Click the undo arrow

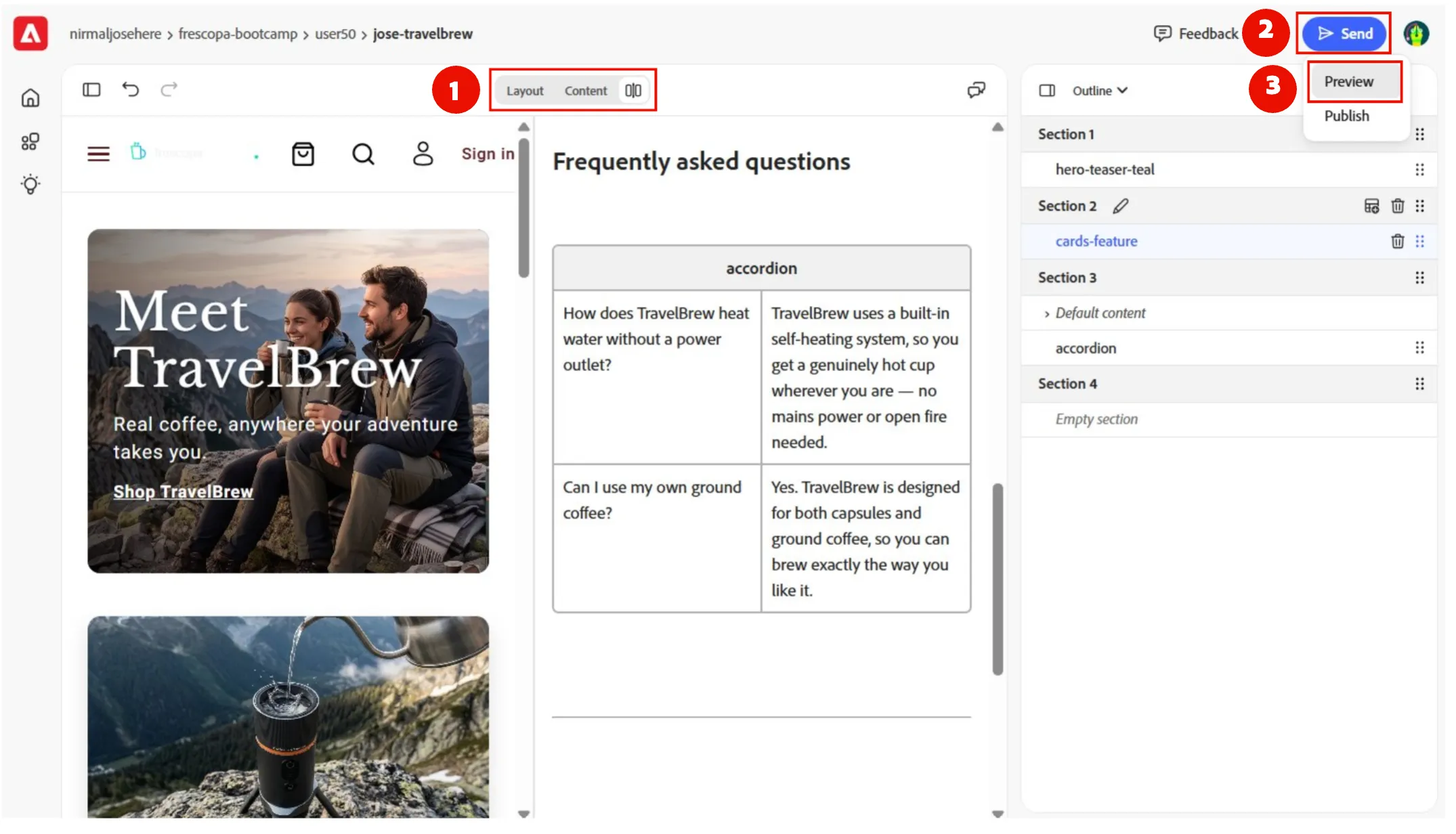pos(130,89)
